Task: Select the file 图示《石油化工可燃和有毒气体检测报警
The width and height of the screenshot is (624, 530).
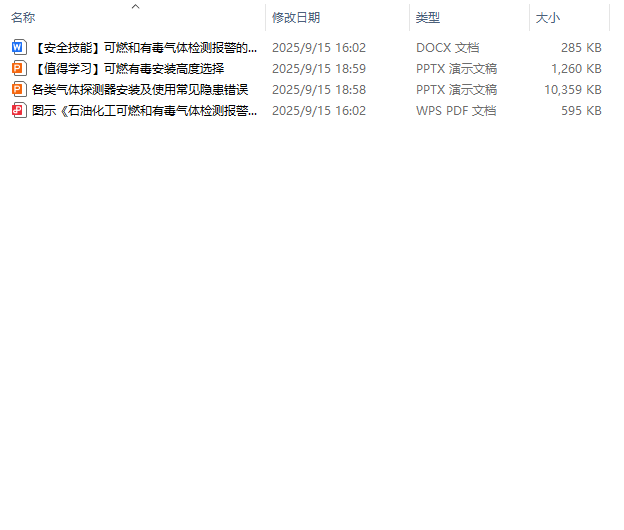Action: pyautogui.click(x=145, y=110)
